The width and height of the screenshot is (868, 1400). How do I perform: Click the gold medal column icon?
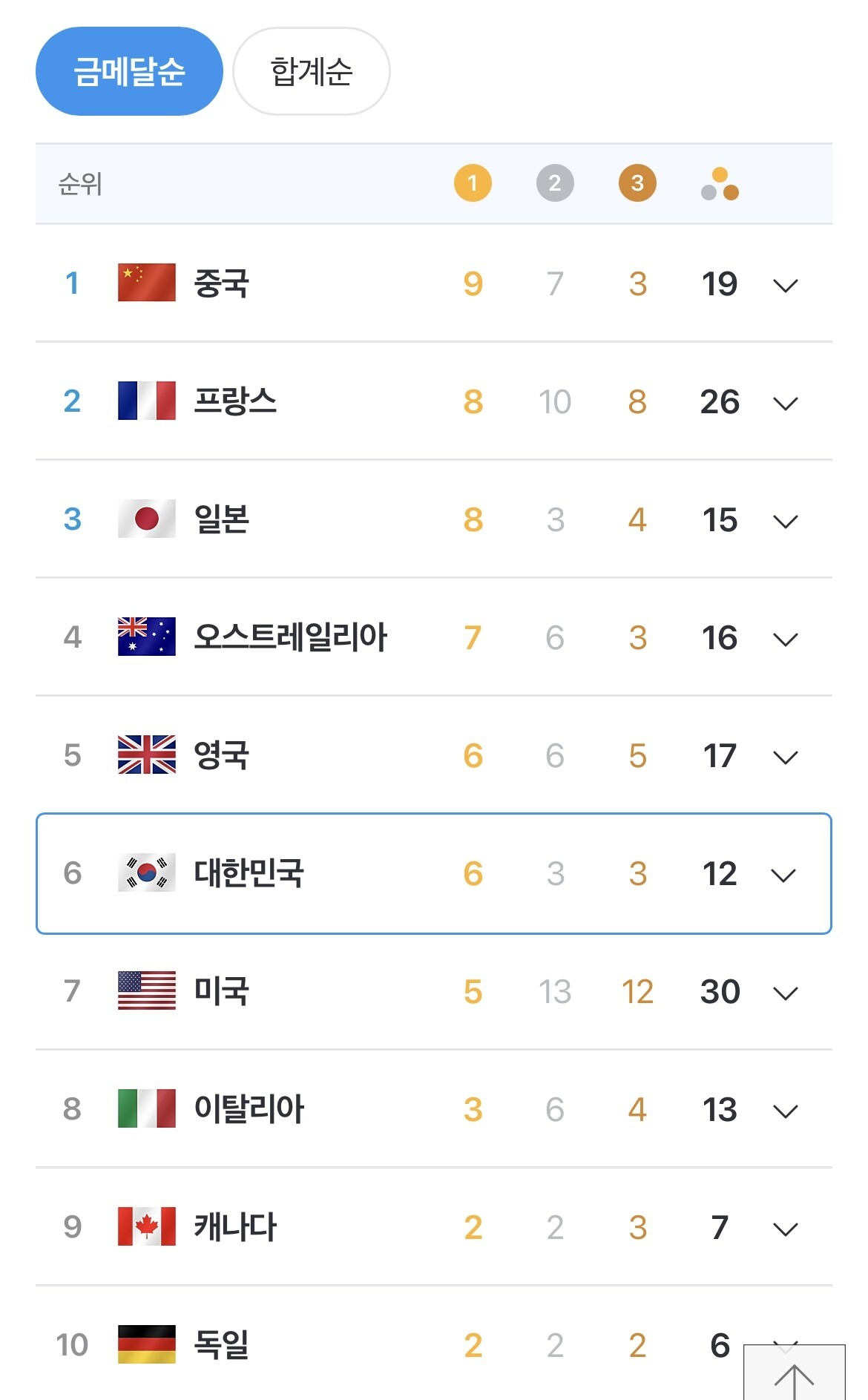[x=473, y=183]
